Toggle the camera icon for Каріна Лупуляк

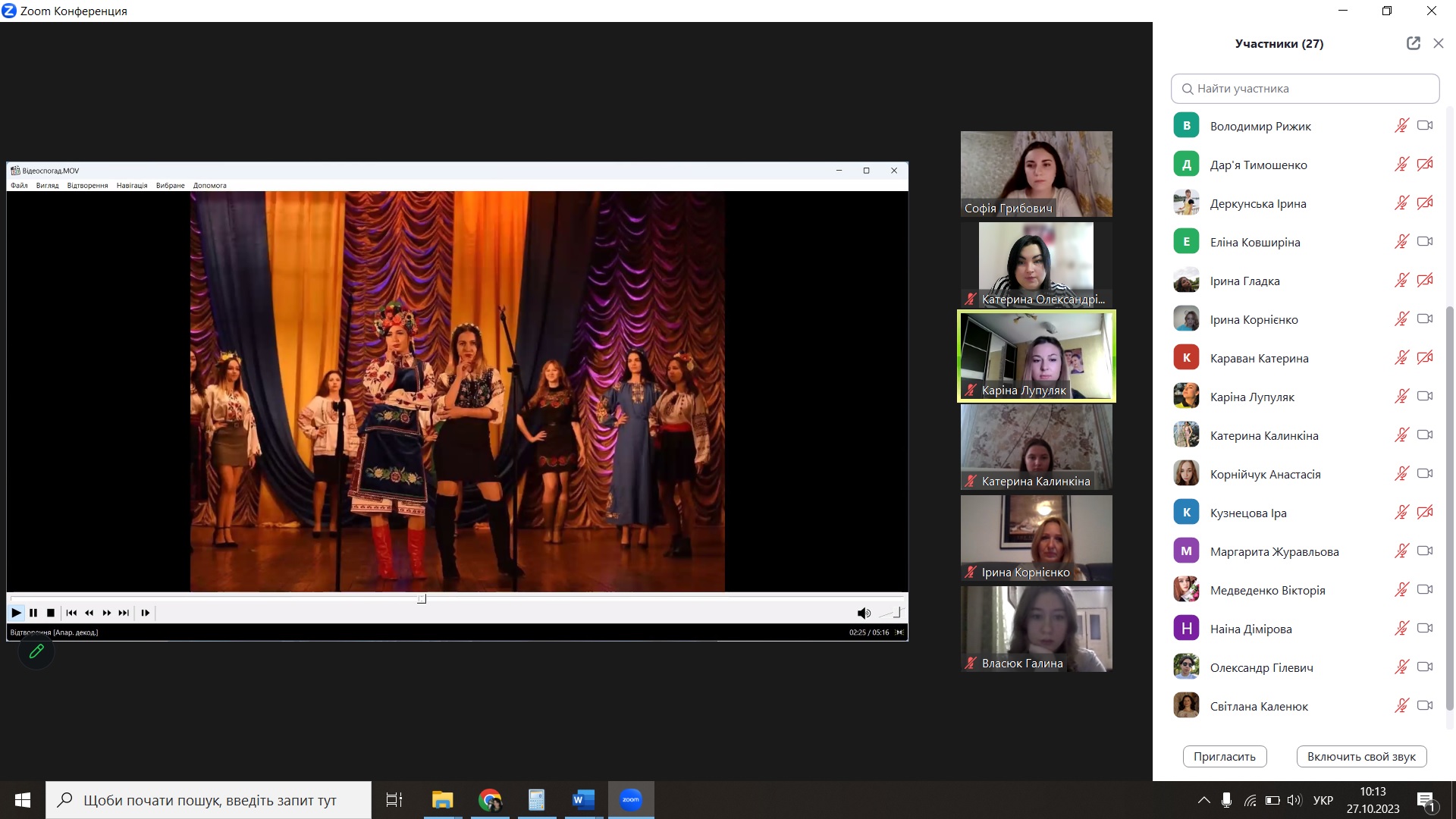(1425, 397)
